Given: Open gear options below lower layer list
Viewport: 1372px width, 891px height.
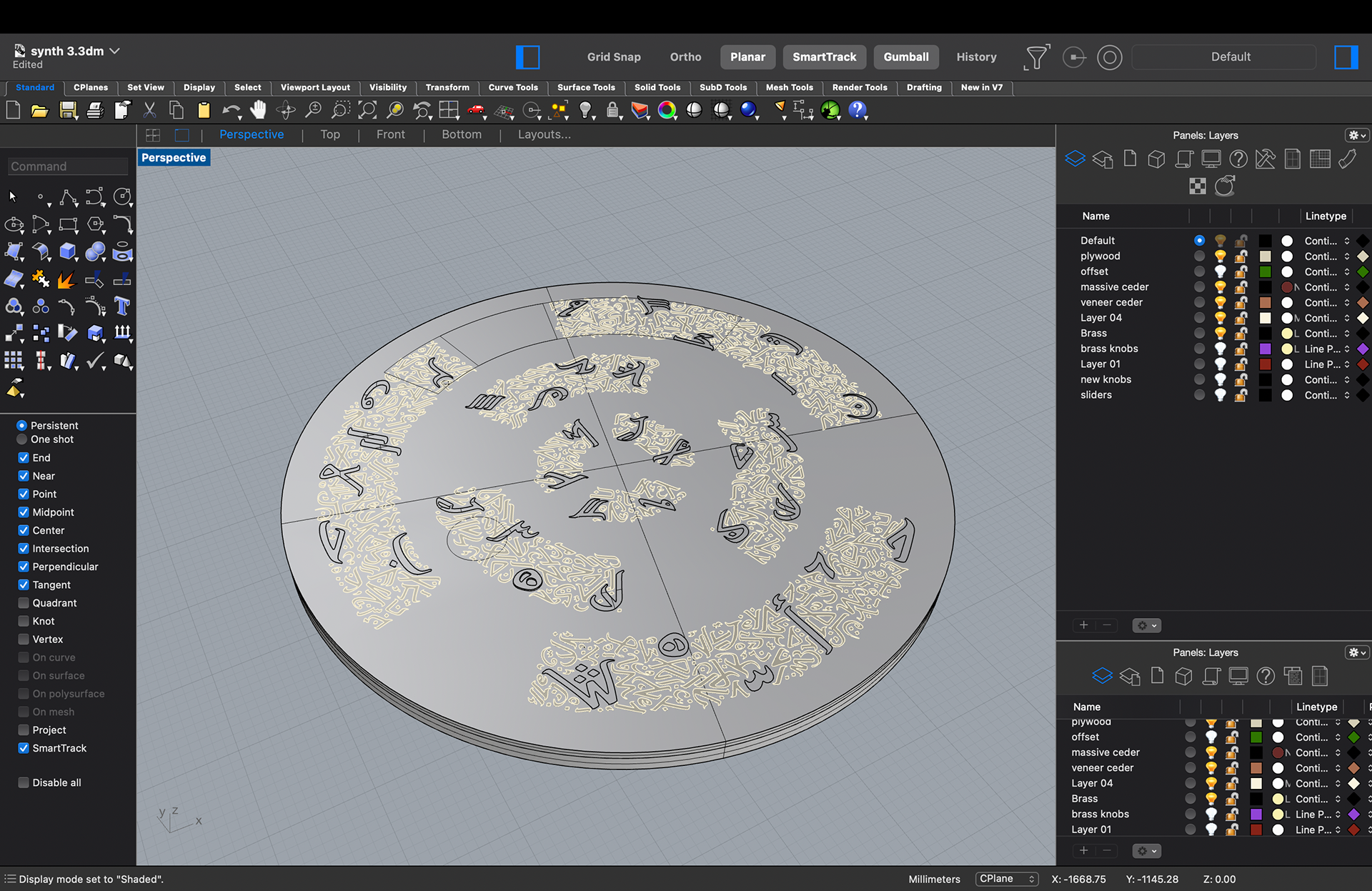Looking at the screenshot, I should tap(1146, 851).
